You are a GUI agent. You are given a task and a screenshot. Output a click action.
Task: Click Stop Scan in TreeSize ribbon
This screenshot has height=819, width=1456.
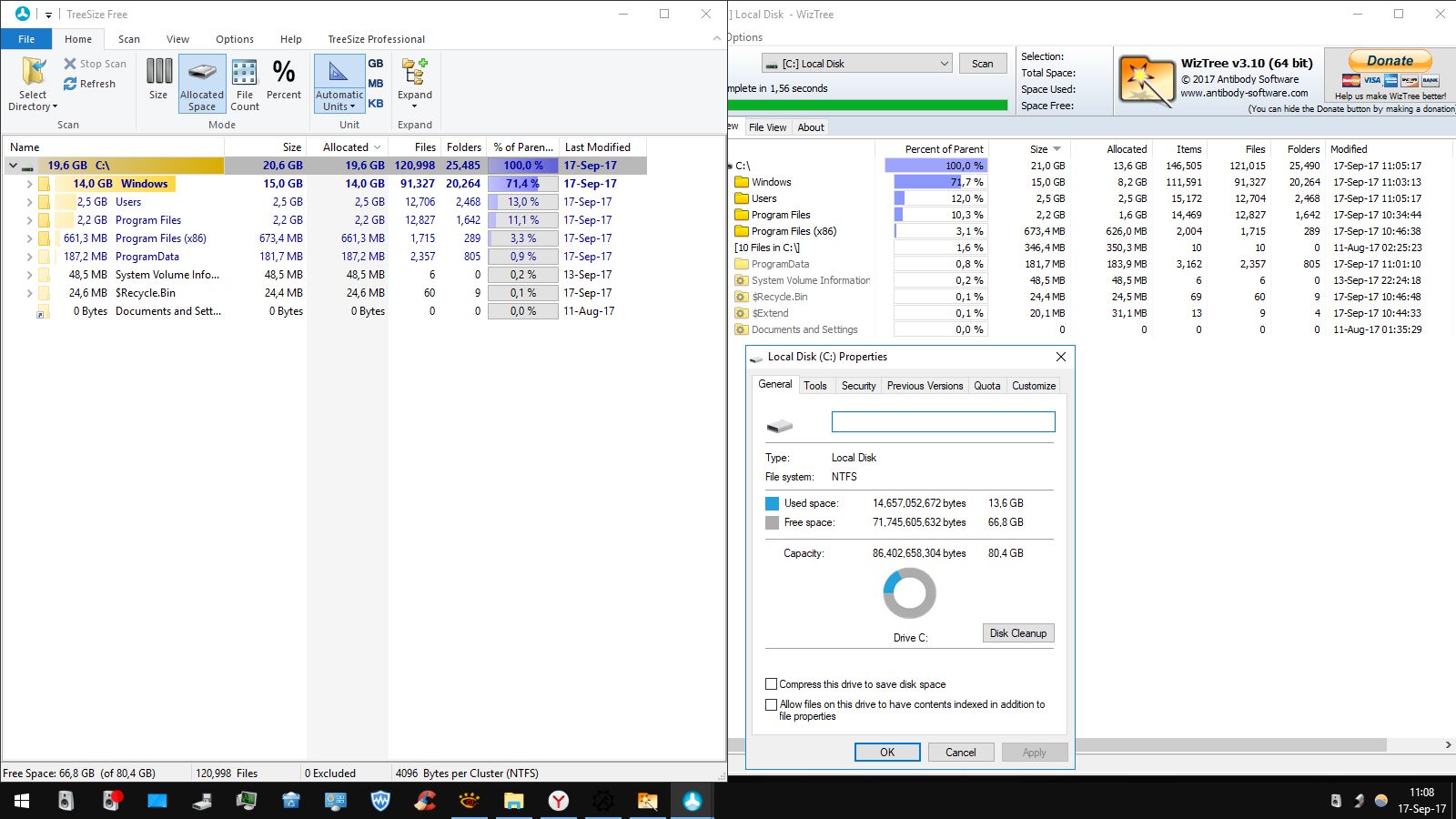click(x=95, y=64)
